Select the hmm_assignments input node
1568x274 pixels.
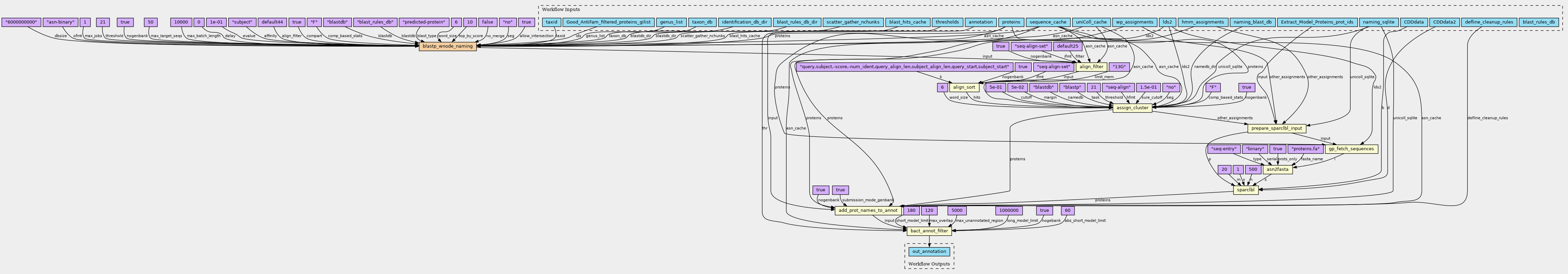pos(1202,22)
